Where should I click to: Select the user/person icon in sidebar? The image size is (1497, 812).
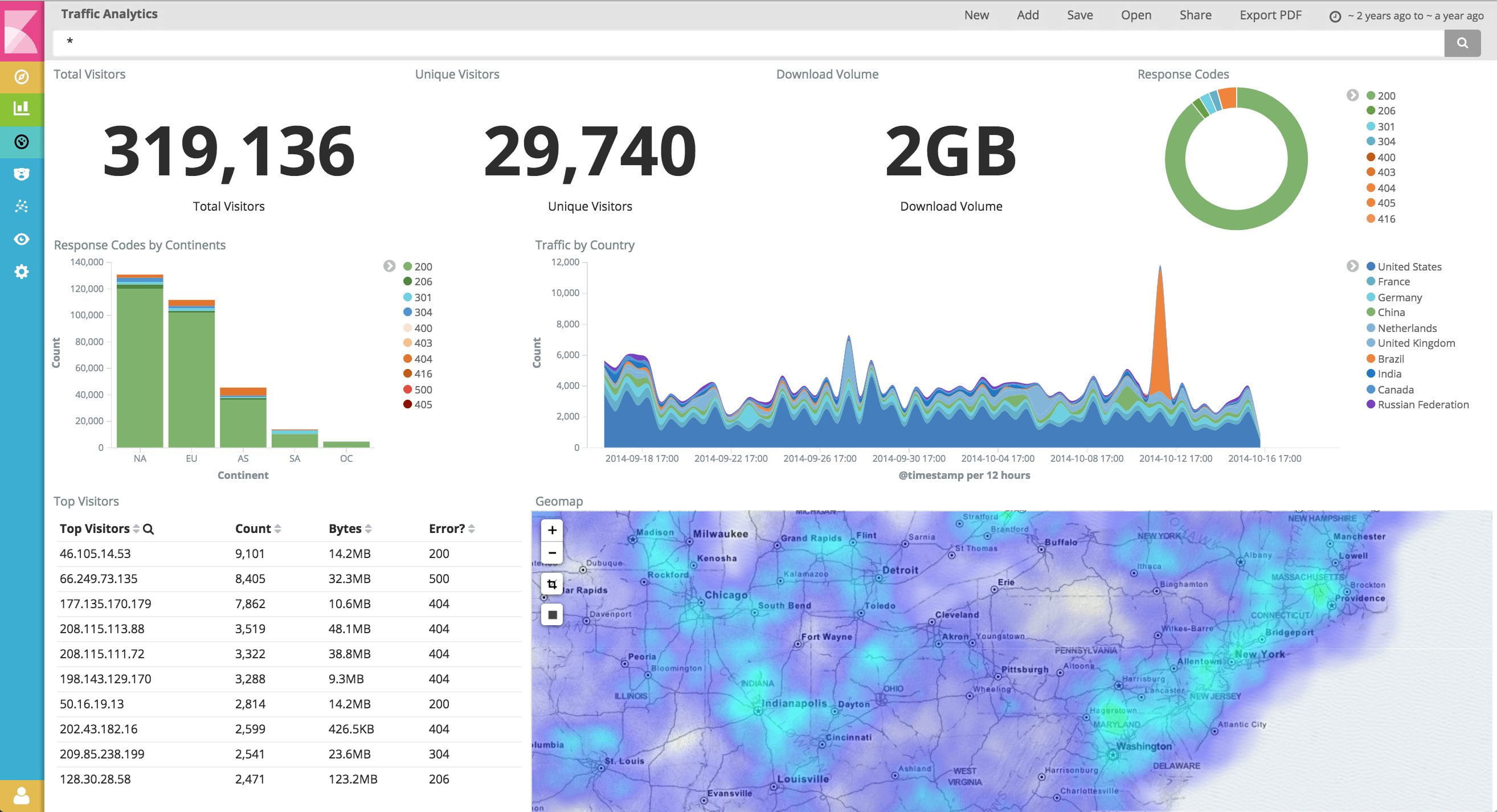[x=22, y=796]
